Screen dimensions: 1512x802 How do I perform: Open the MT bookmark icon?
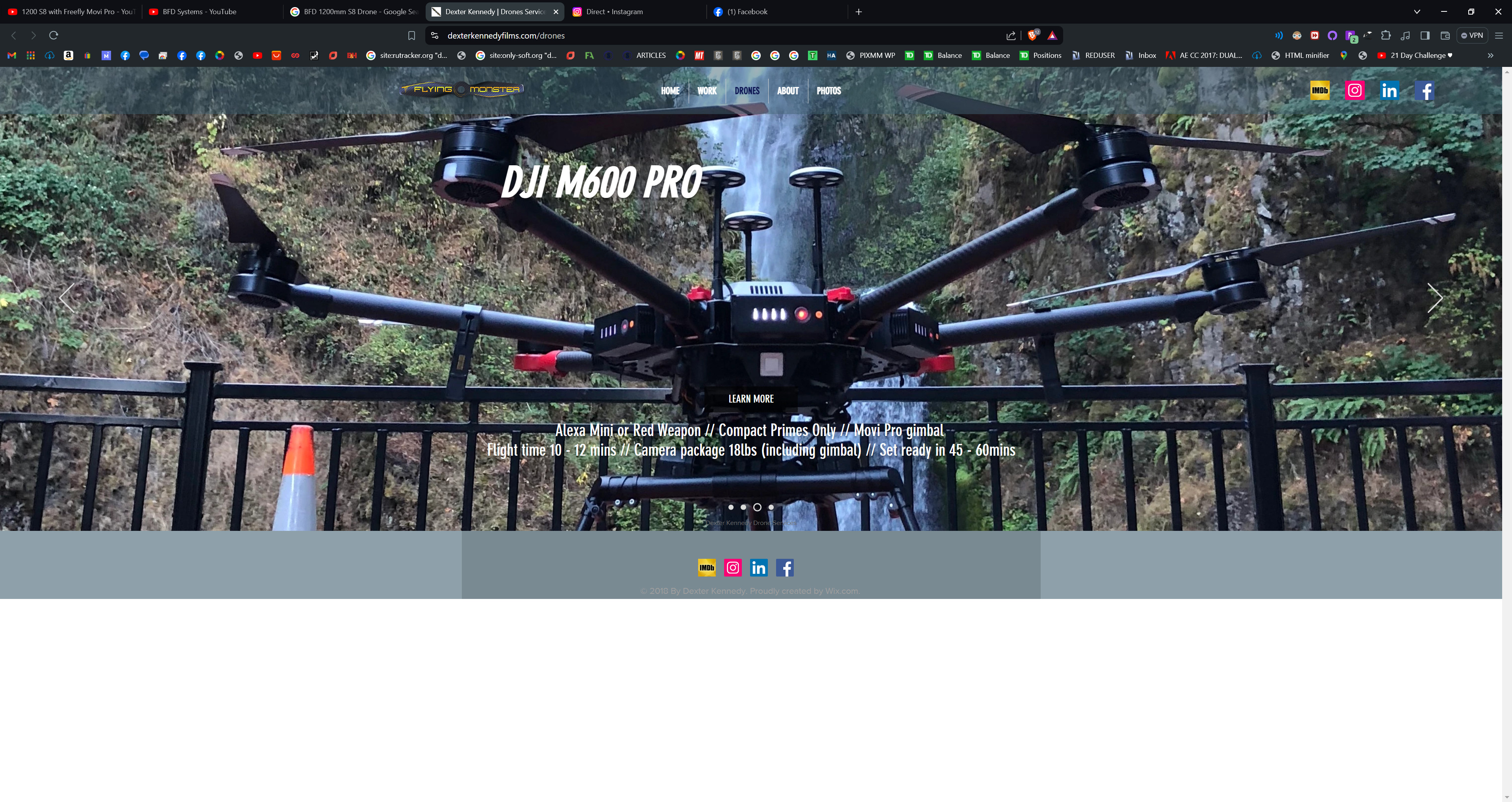(x=699, y=55)
